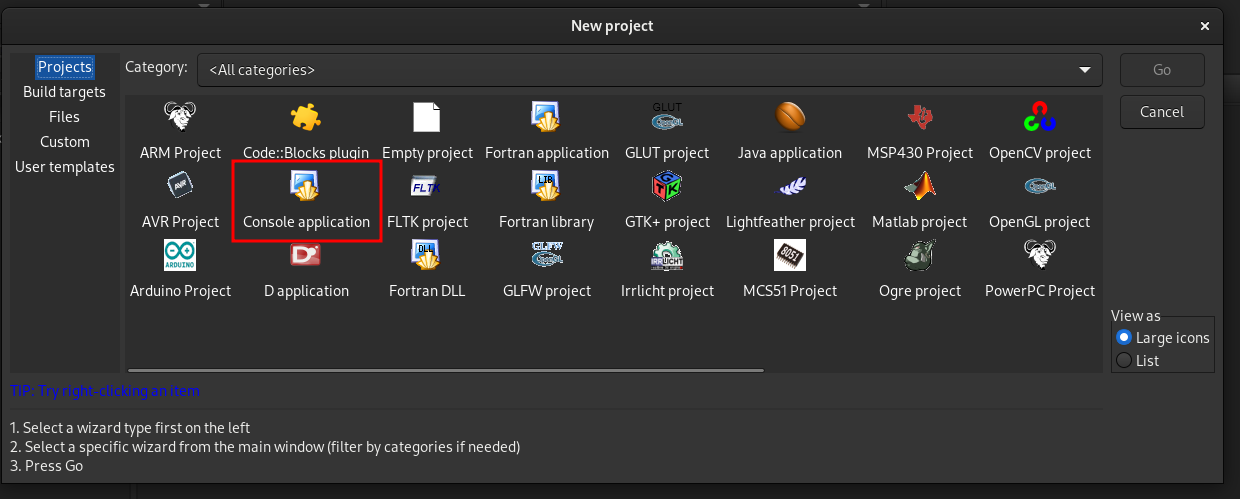Select the OpenCV project icon
The width and height of the screenshot is (1240, 499).
tap(1039, 118)
